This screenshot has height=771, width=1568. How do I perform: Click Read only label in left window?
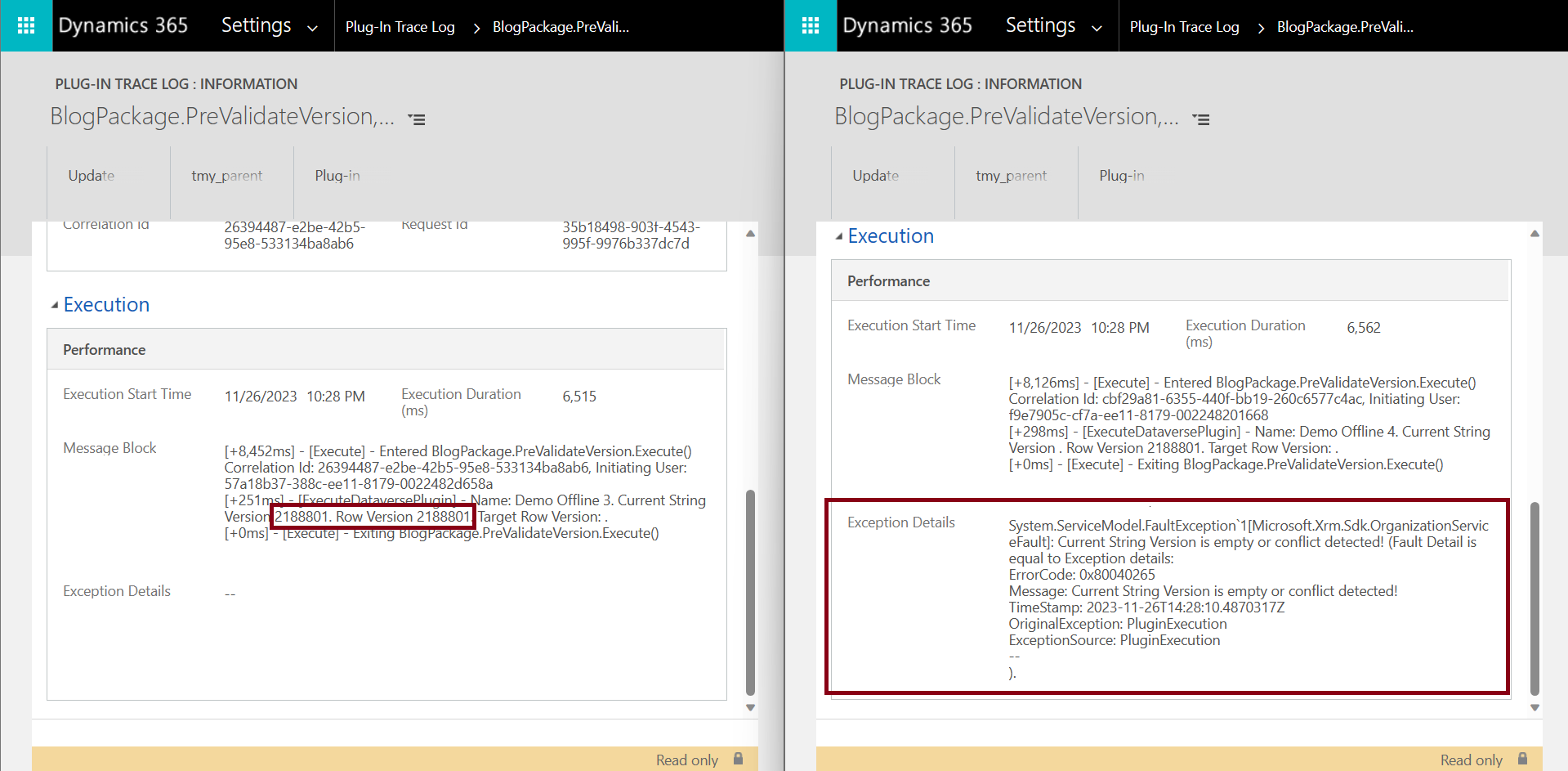click(687, 760)
